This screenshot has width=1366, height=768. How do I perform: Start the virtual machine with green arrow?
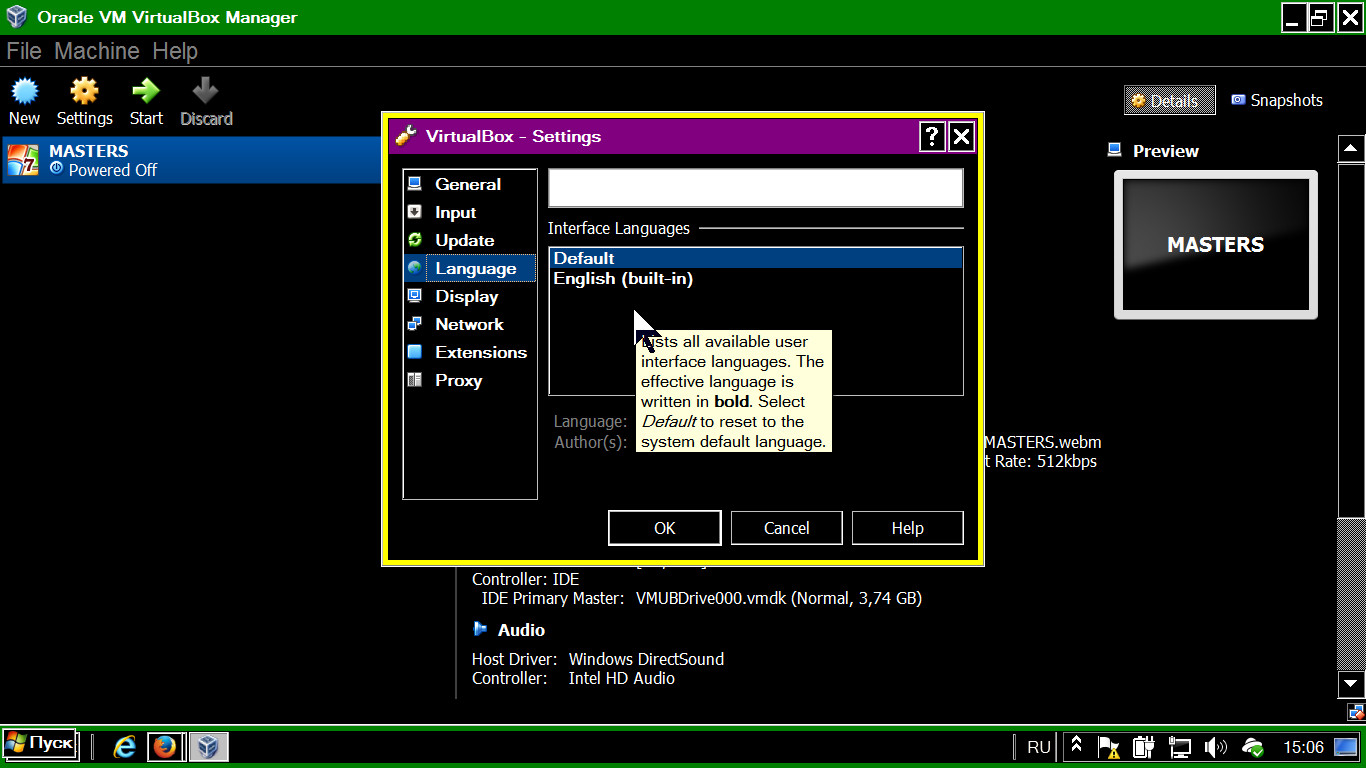(x=146, y=103)
